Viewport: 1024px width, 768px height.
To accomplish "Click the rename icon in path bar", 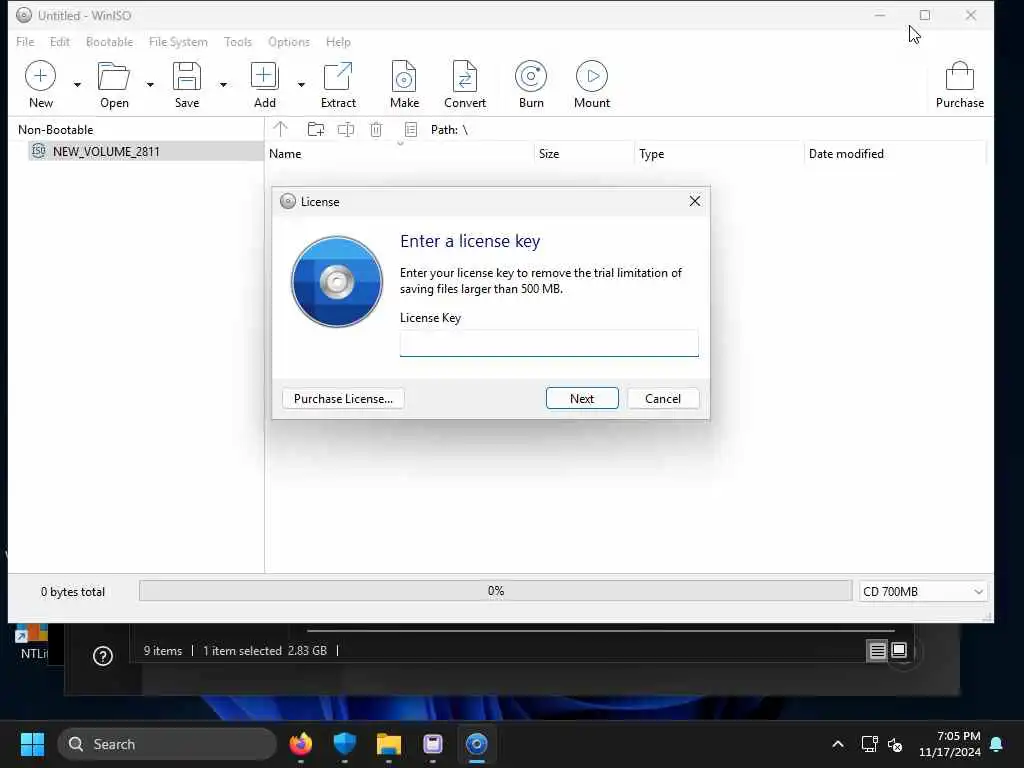I will coord(346,129).
